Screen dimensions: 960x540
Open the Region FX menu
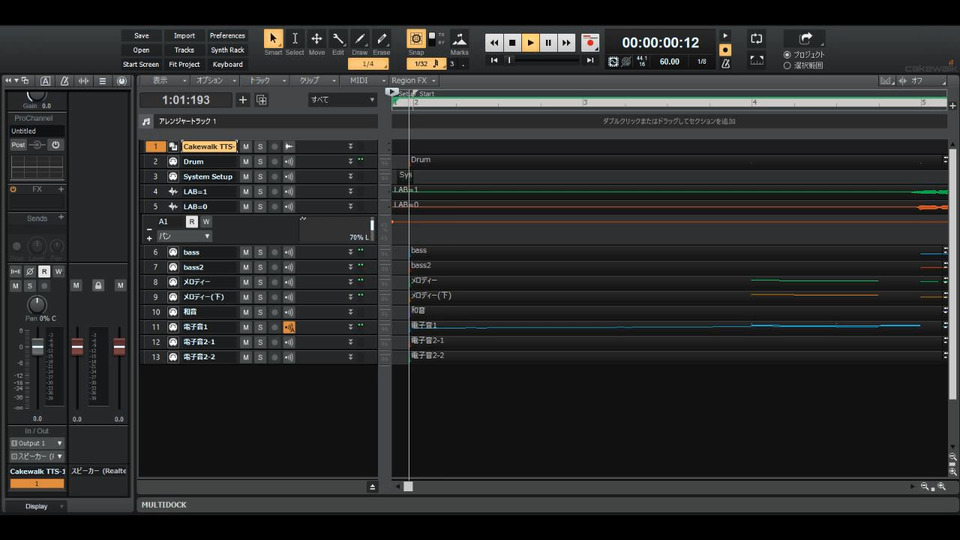click(409, 80)
